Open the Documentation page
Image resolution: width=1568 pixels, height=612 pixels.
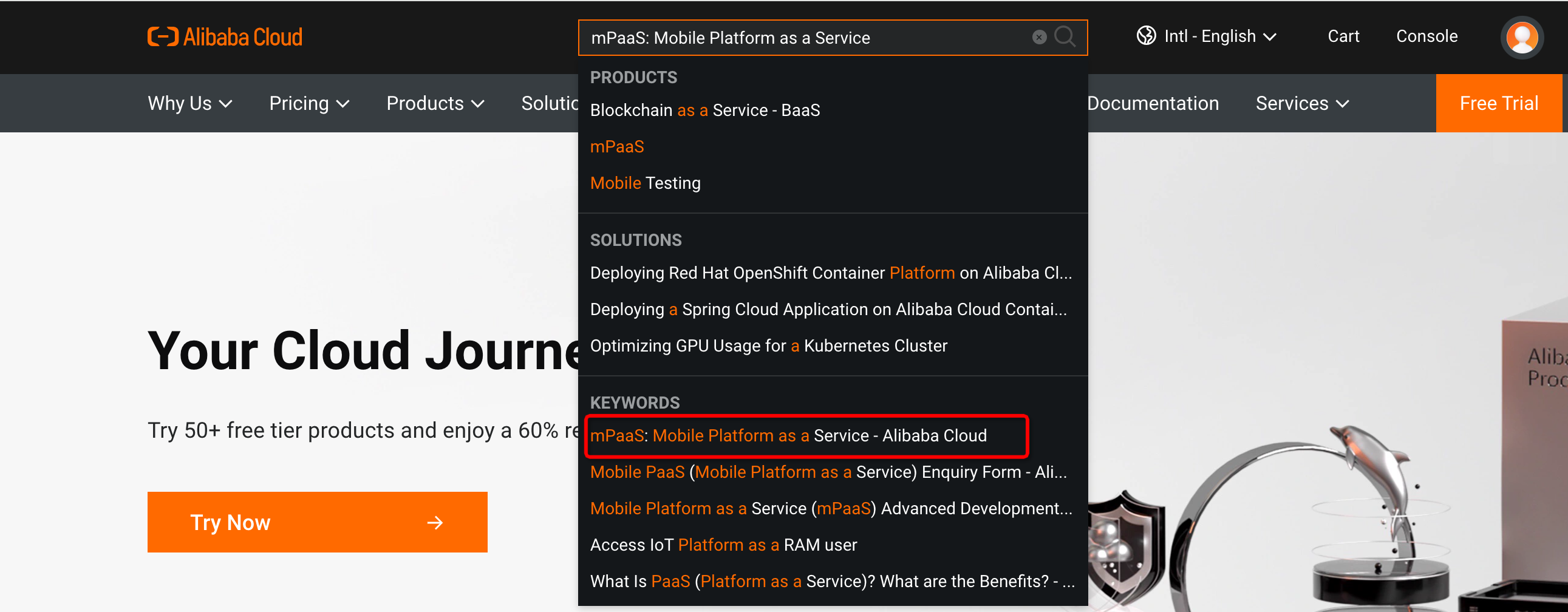point(1153,103)
